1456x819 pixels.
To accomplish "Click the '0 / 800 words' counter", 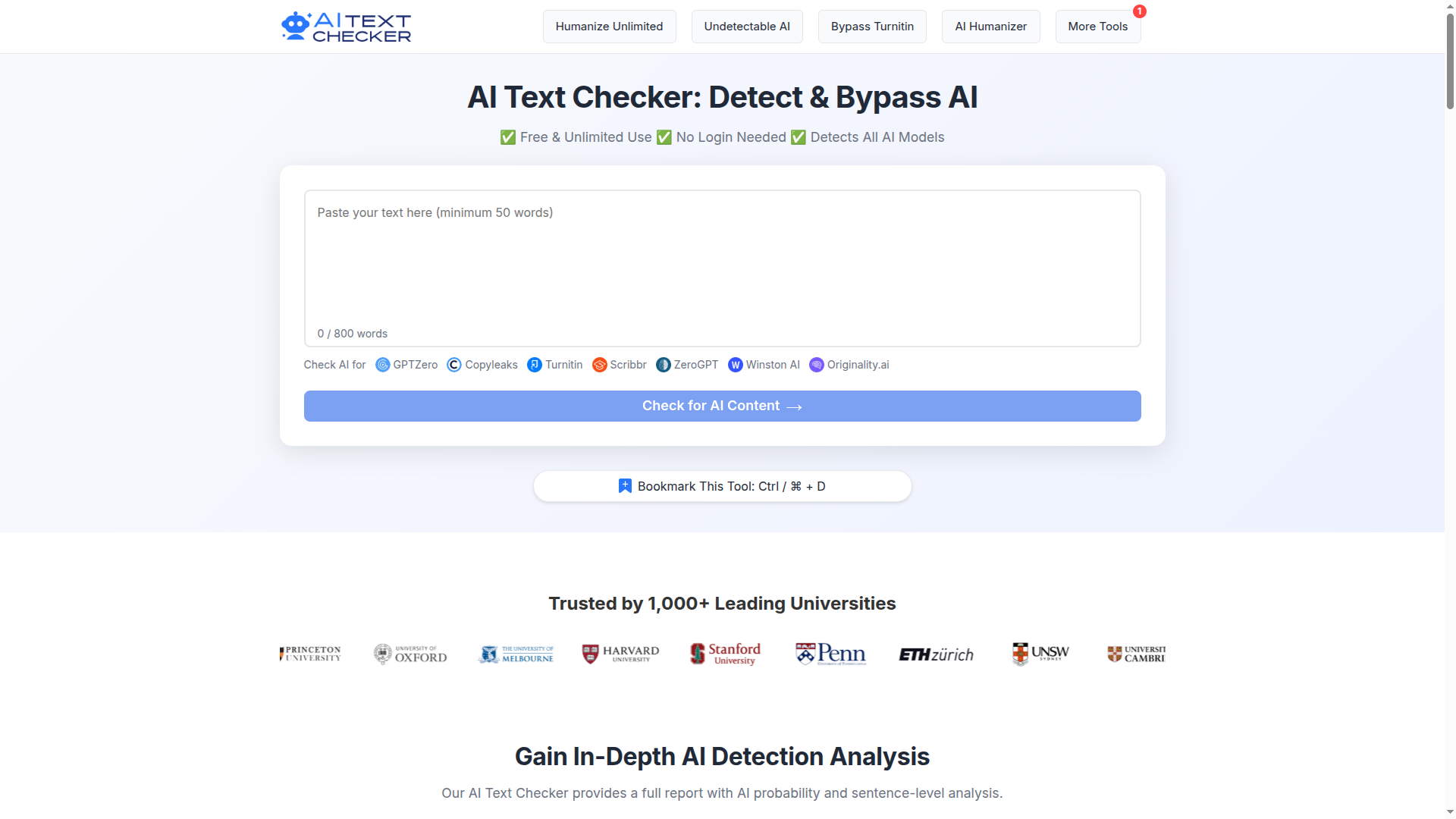I will (352, 334).
